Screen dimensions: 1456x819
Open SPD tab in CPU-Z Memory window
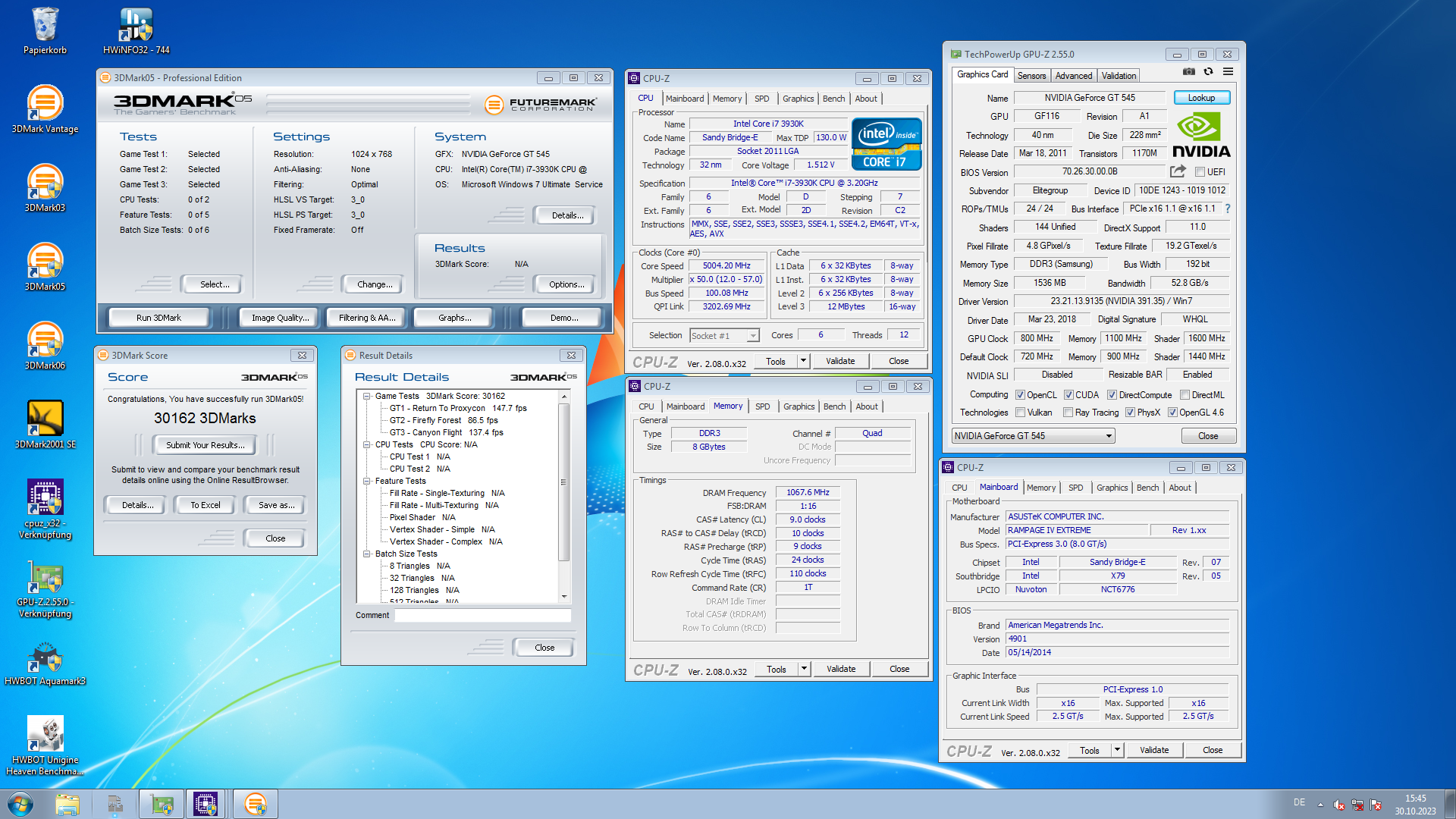coord(762,406)
